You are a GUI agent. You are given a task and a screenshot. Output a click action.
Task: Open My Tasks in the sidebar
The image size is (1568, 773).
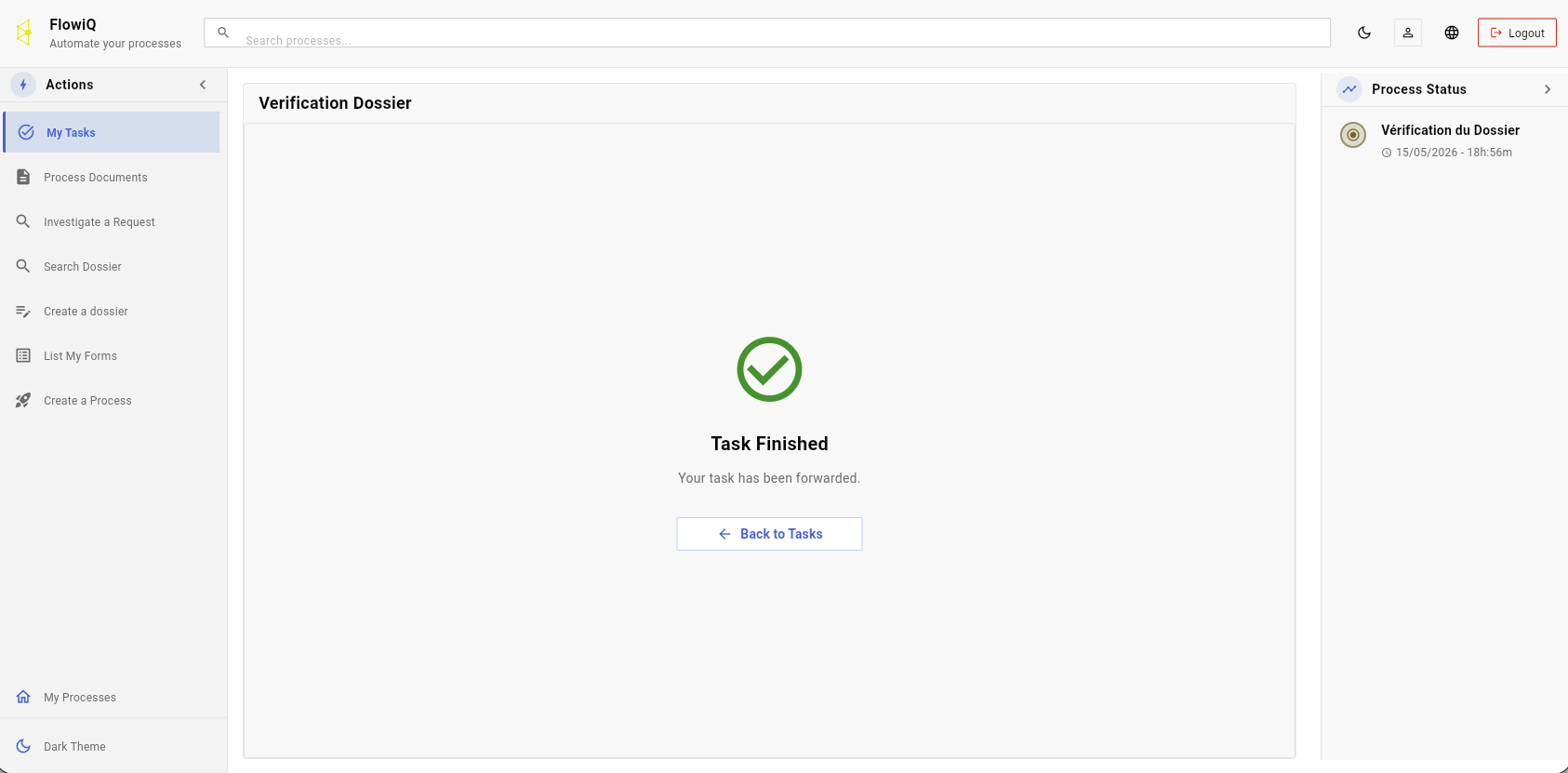(x=112, y=132)
